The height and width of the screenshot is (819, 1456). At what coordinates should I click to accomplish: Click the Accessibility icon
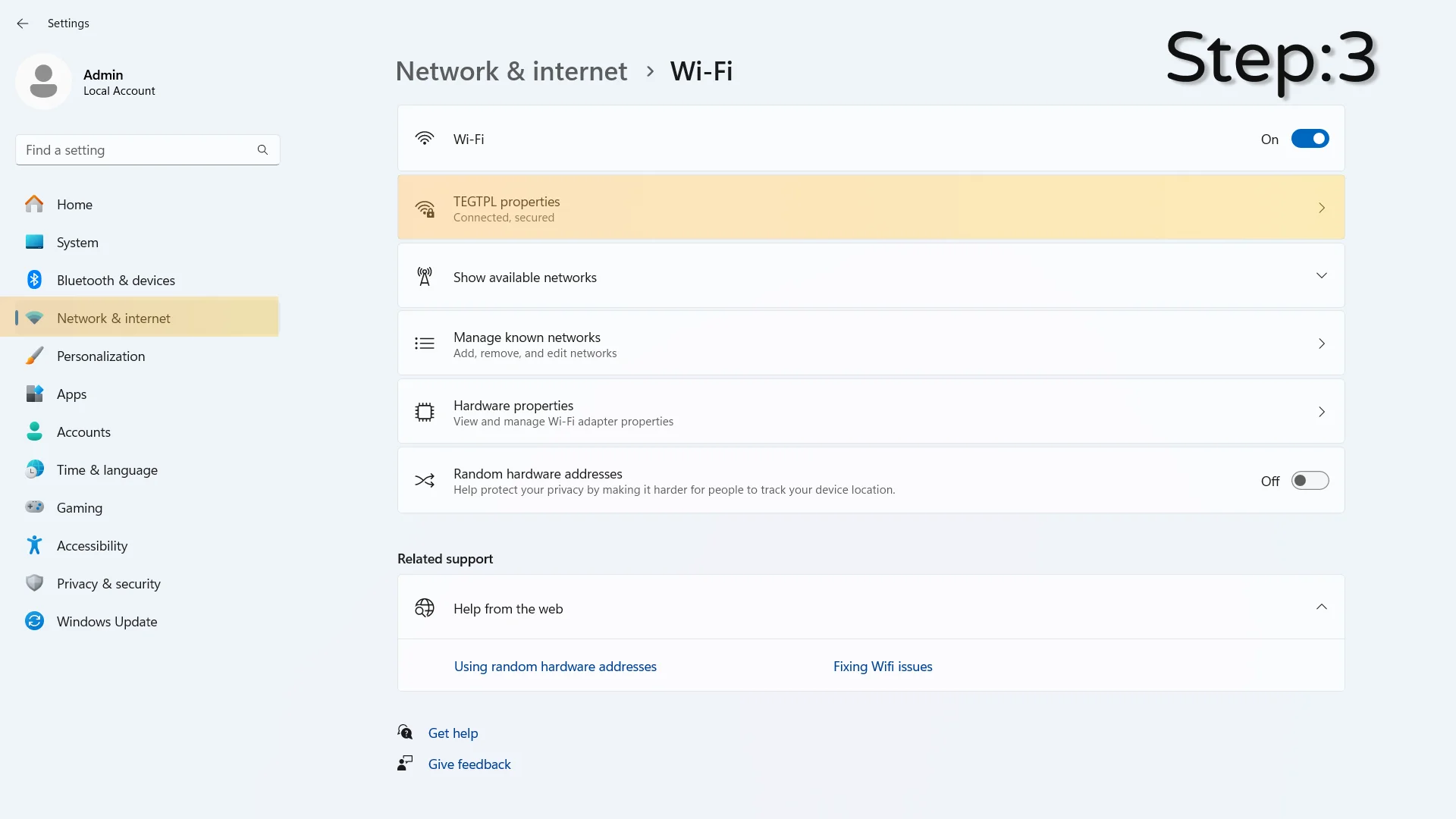click(x=34, y=545)
